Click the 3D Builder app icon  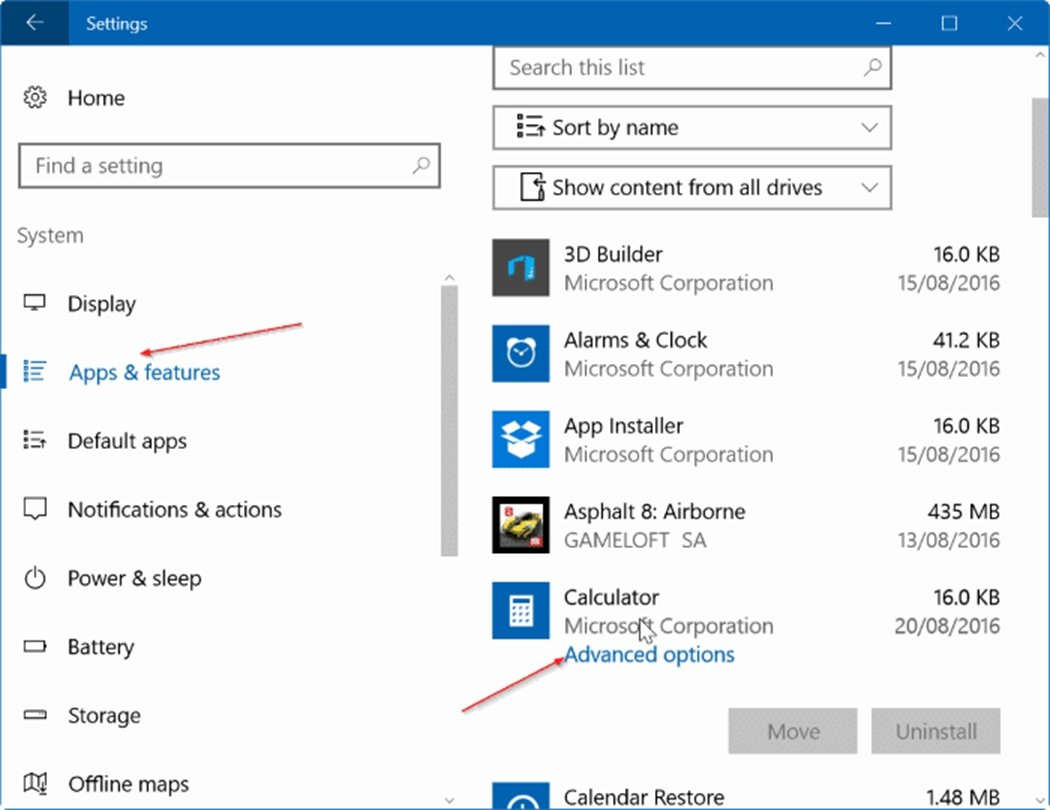(521, 268)
